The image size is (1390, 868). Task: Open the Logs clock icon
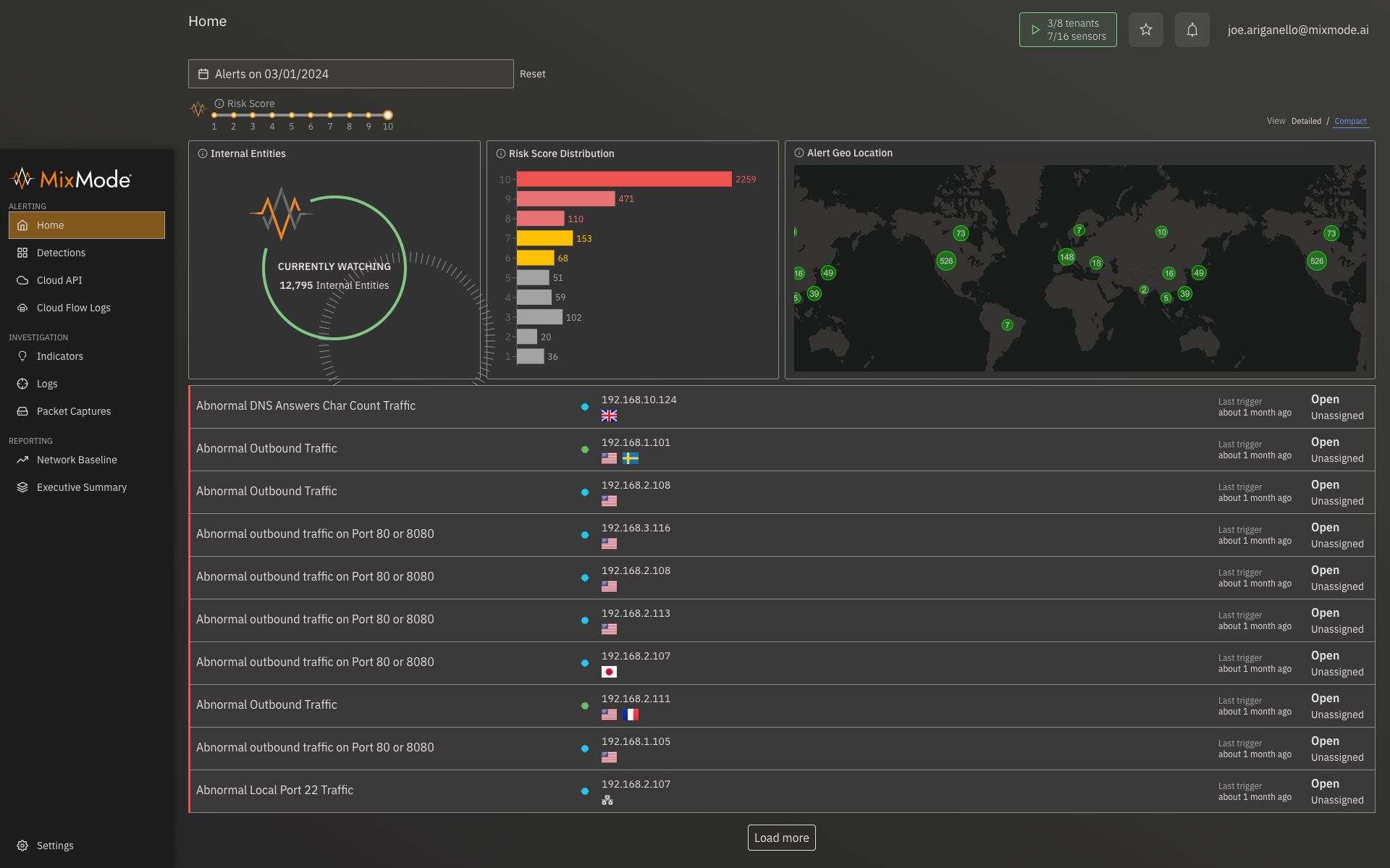click(x=22, y=384)
